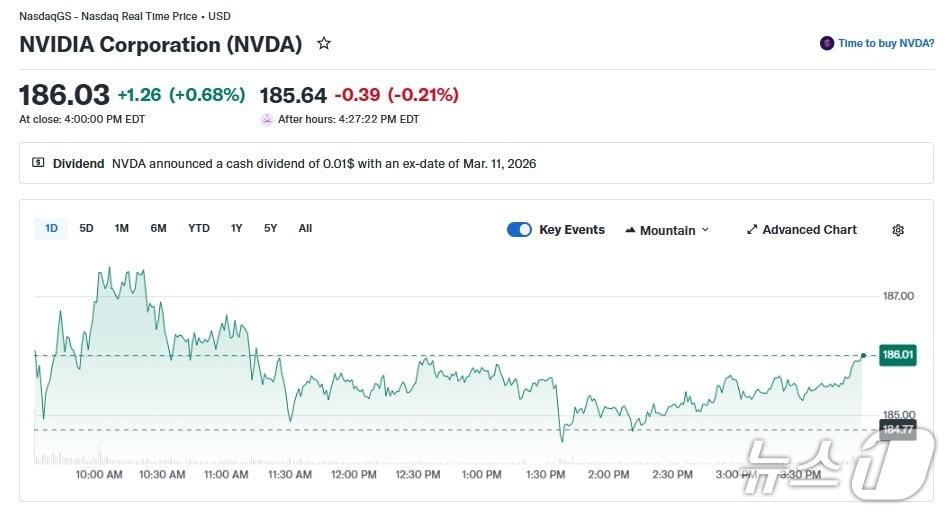Open the Time to buy NVDA link
This screenshot has width=950, height=515.
pos(886,43)
